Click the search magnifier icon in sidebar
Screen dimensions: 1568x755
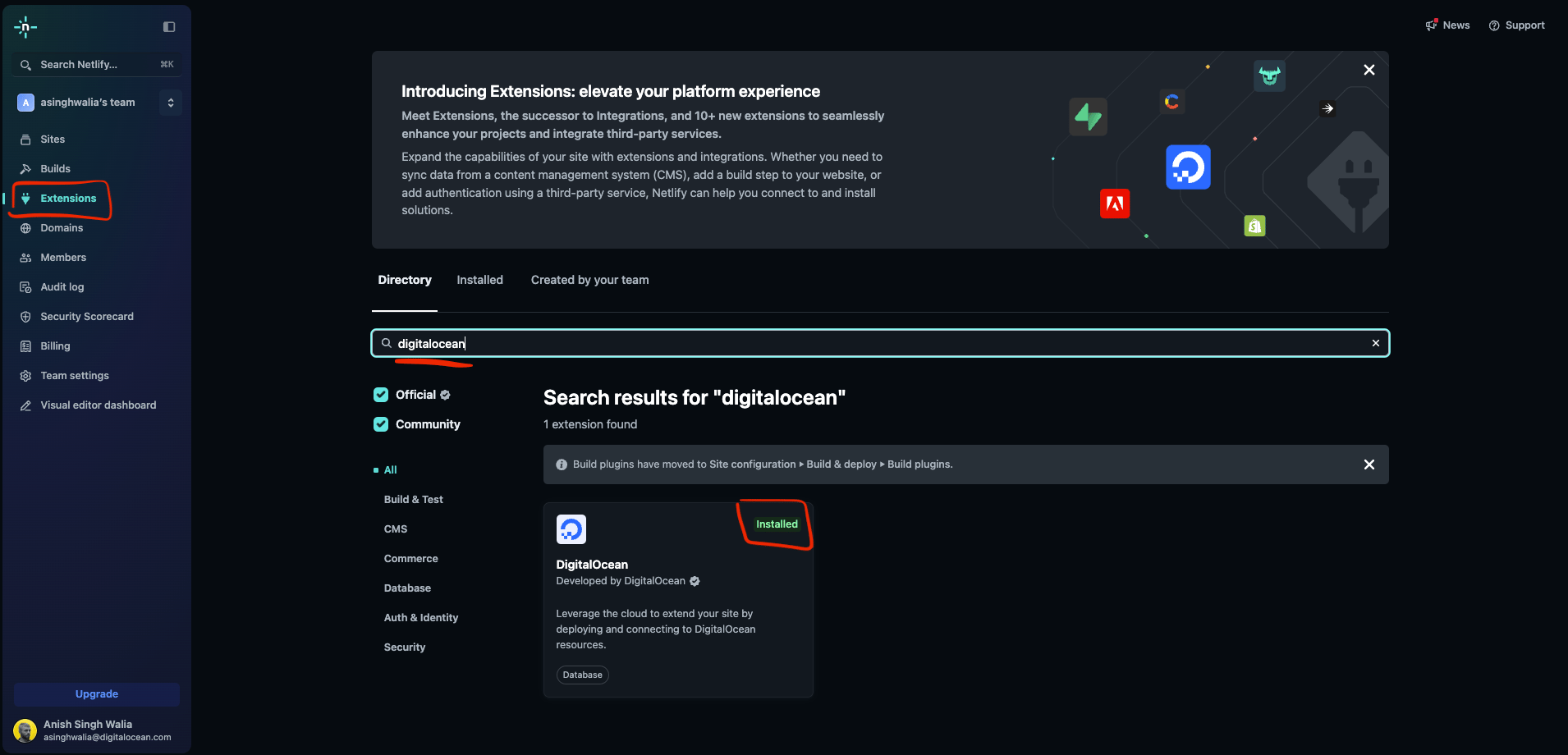25,65
